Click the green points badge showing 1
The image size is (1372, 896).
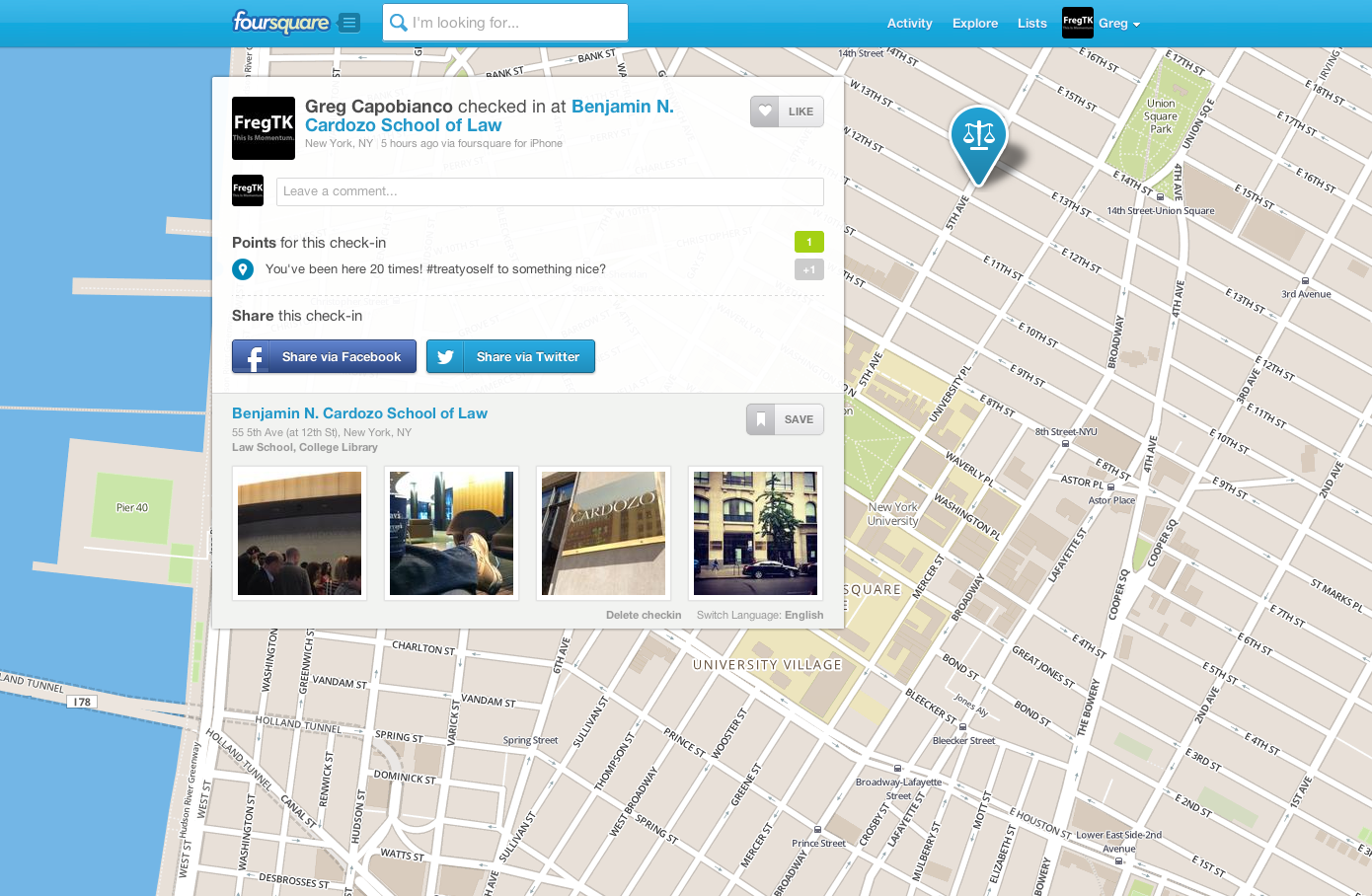pyautogui.click(x=809, y=242)
